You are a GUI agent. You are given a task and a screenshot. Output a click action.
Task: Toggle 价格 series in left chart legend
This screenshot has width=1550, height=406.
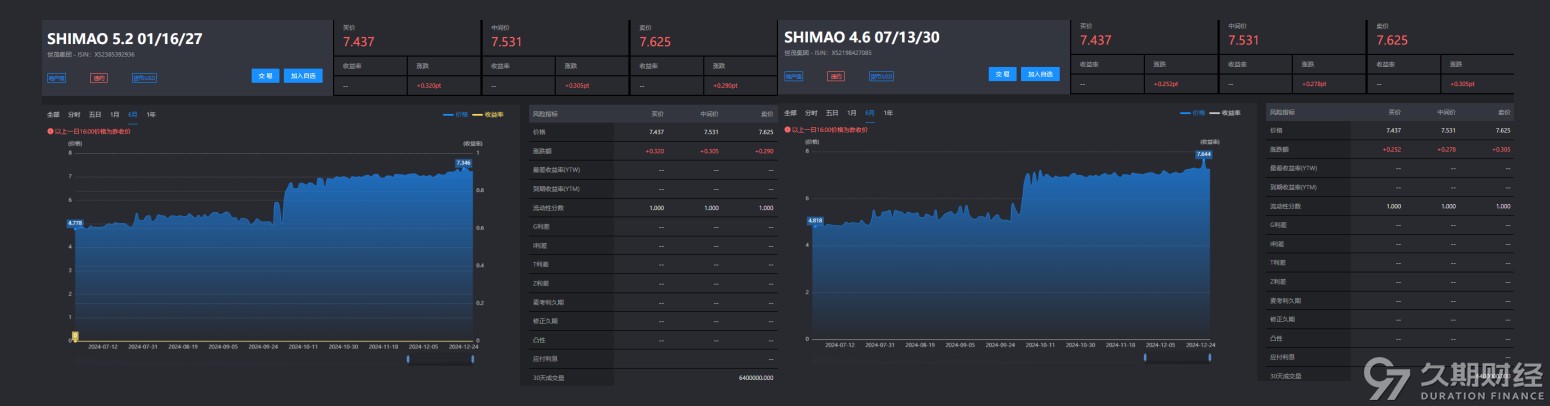click(455, 115)
